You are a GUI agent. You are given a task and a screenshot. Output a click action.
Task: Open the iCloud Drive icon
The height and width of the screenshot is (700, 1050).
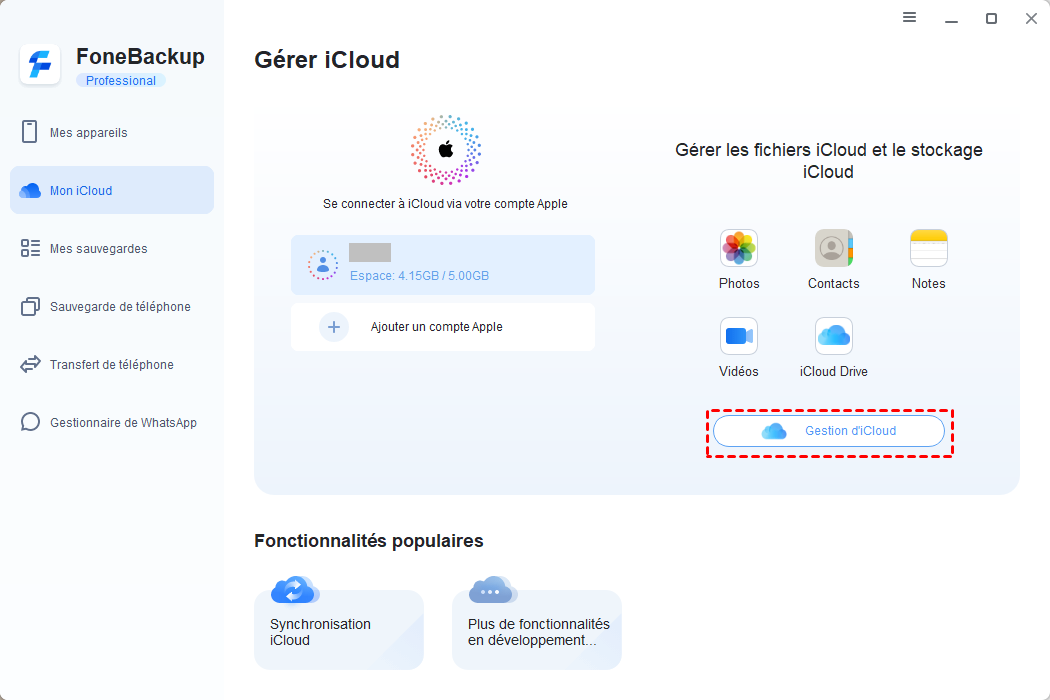pyautogui.click(x=833, y=336)
